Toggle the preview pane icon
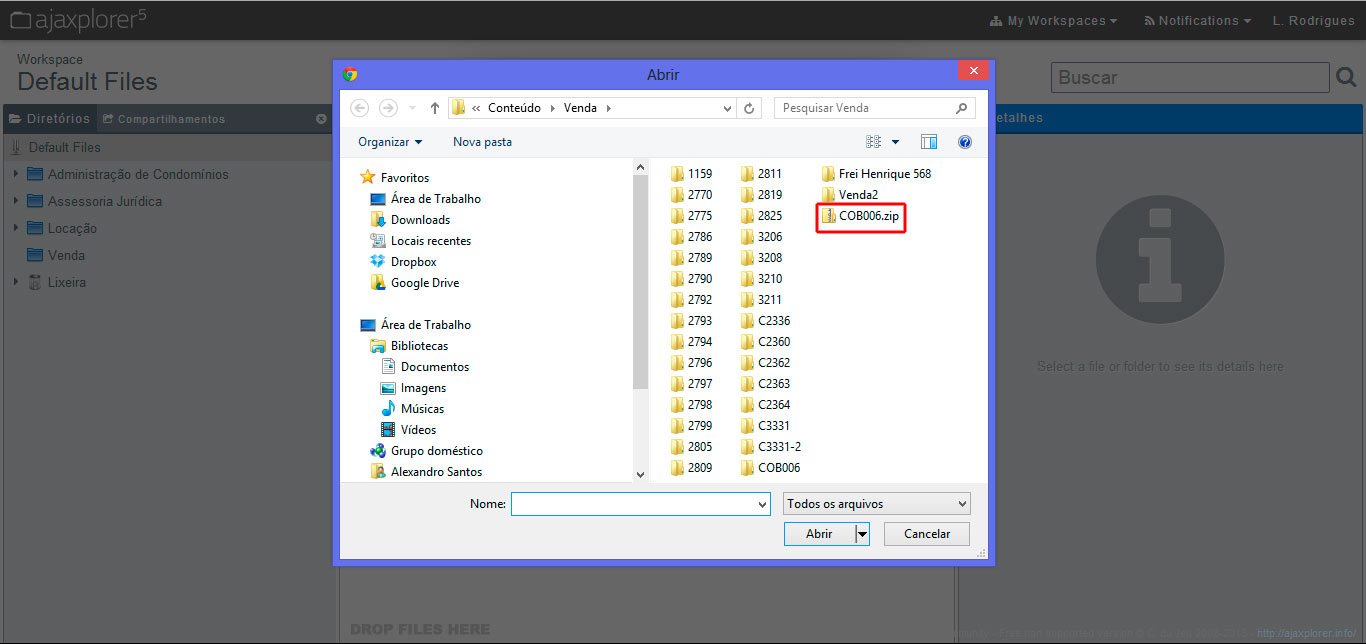The height and width of the screenshot is (644, 1366). click(x=929, y=142)
